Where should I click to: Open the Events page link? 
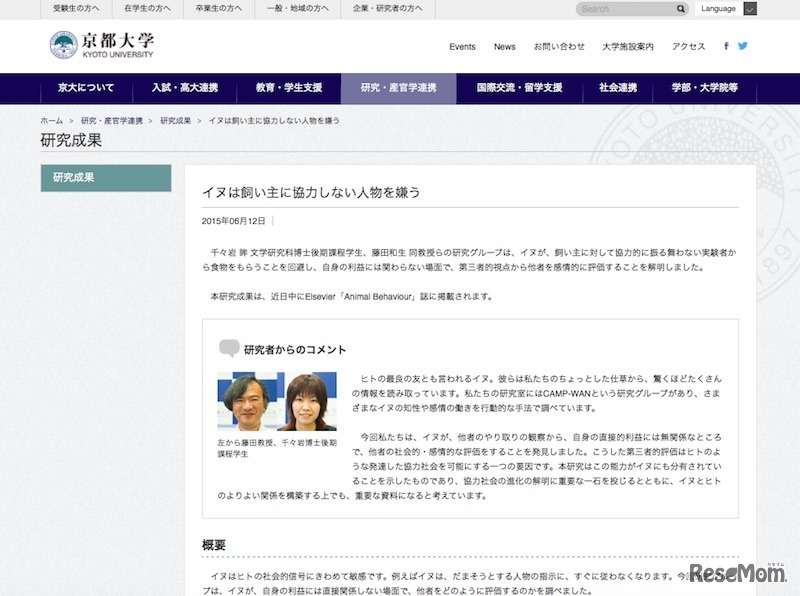(461, 46)
